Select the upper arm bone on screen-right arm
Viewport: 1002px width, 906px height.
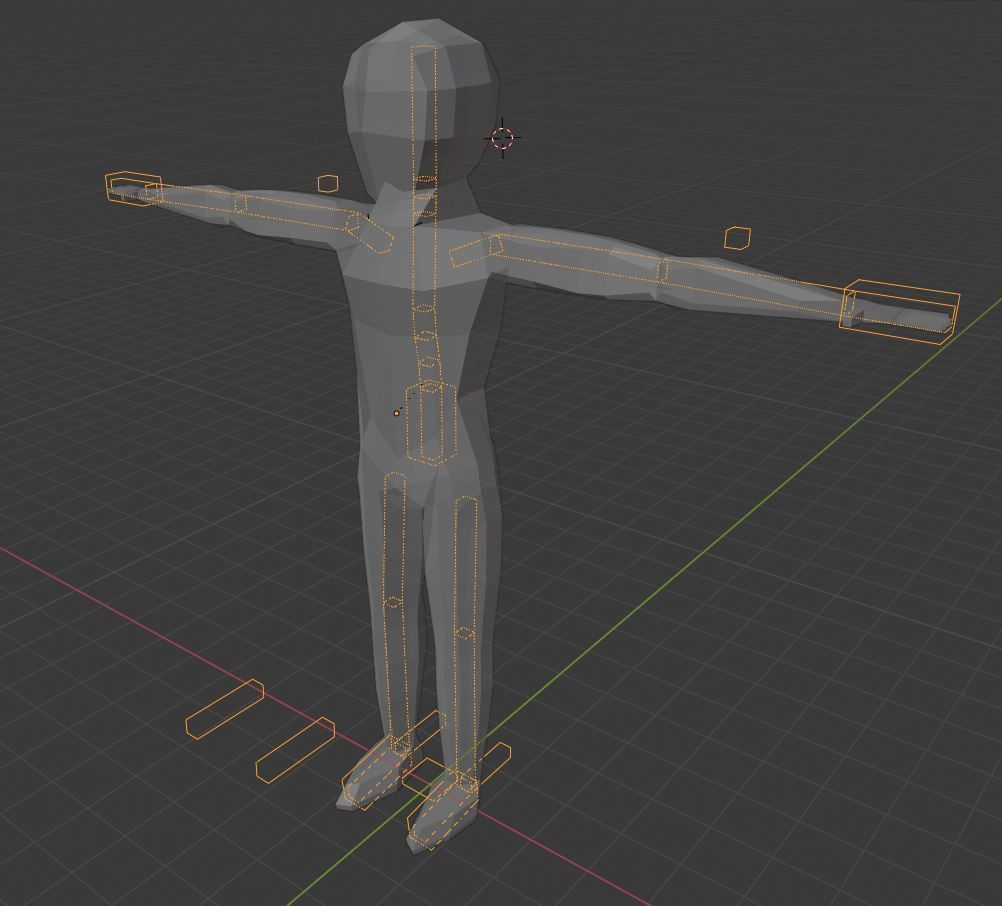[578, 256]
